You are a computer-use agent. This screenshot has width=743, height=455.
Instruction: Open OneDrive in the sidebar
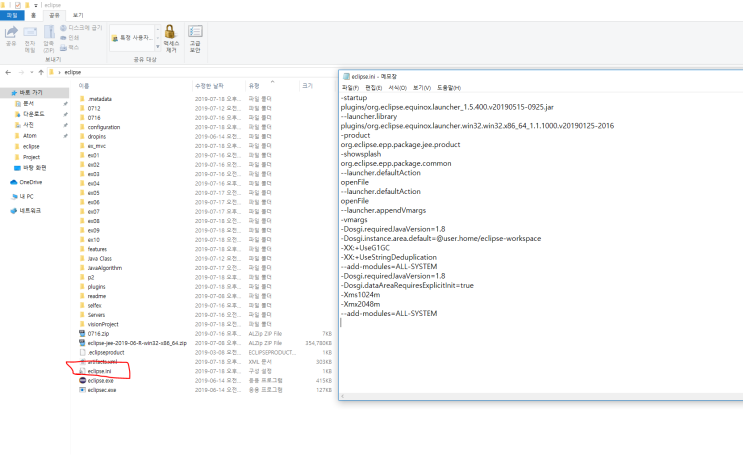pos(30,182)
